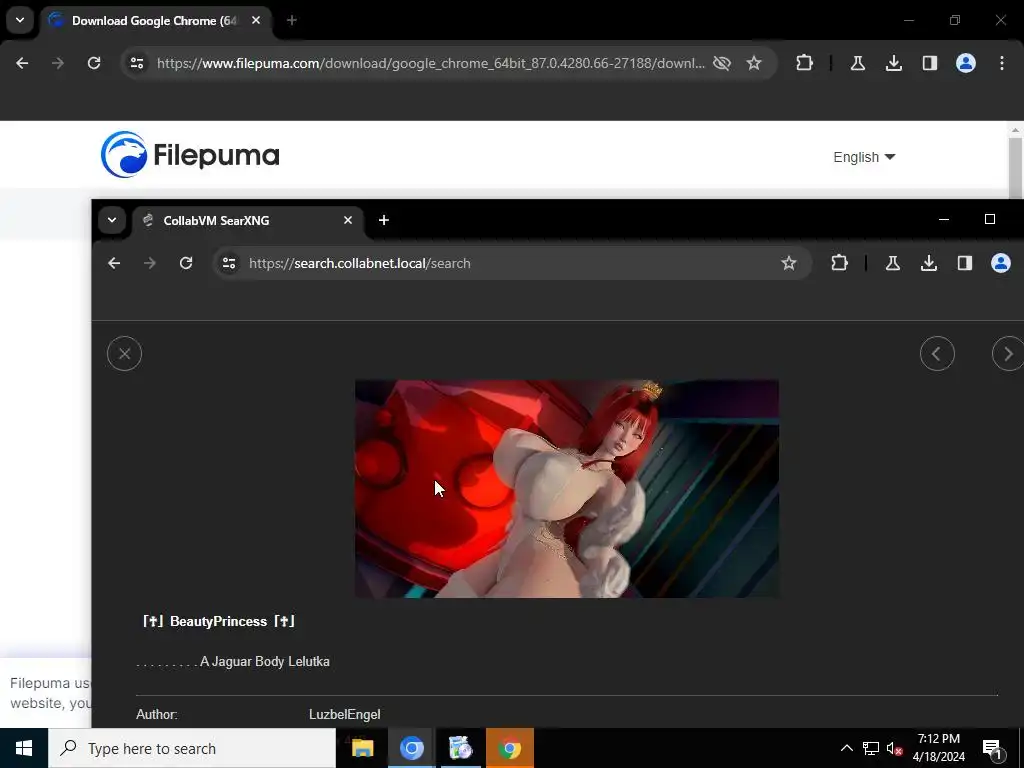Viewport: 1024px width, 768px height.
Task: Click the Filepuma logo
Action: click(x=190, y=155)
